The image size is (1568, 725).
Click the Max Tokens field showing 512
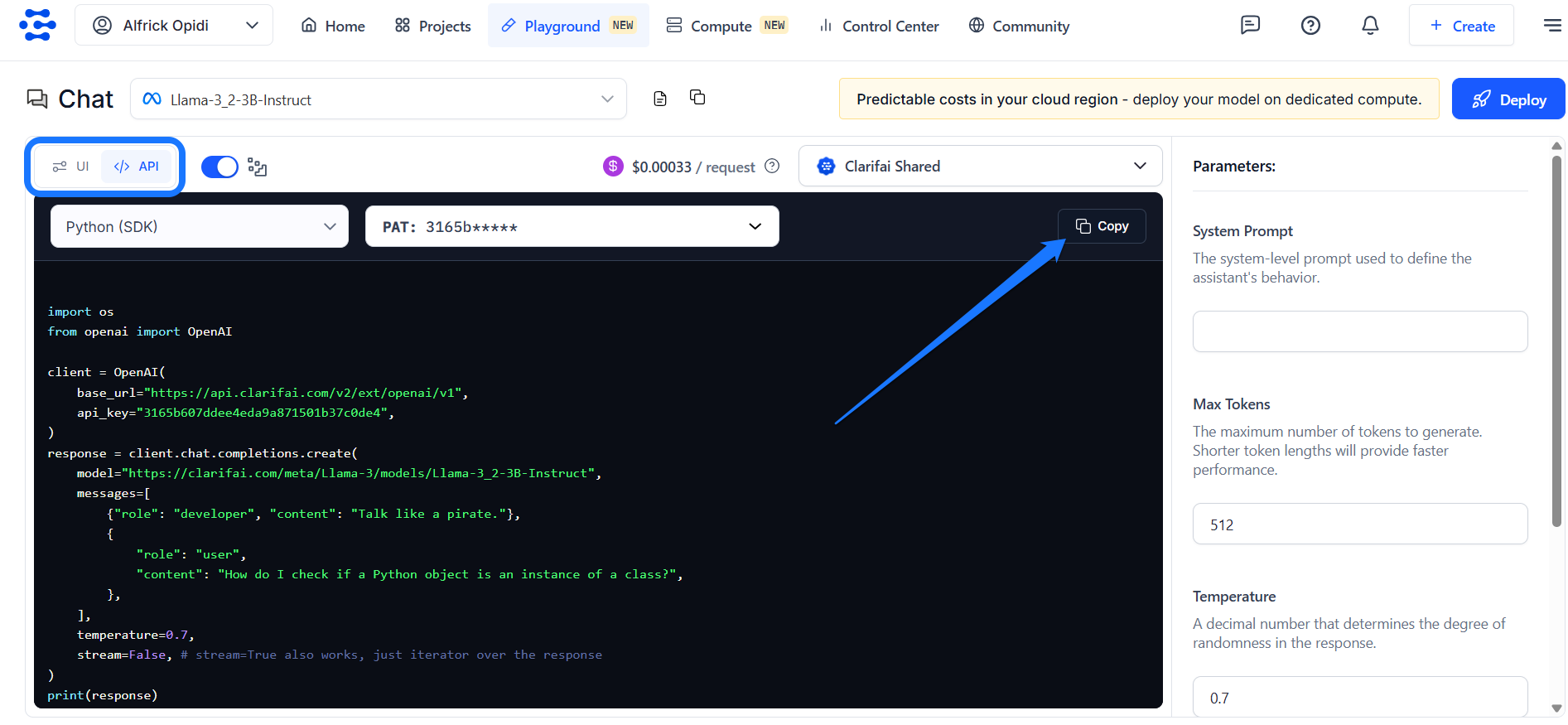point(1360,524)
